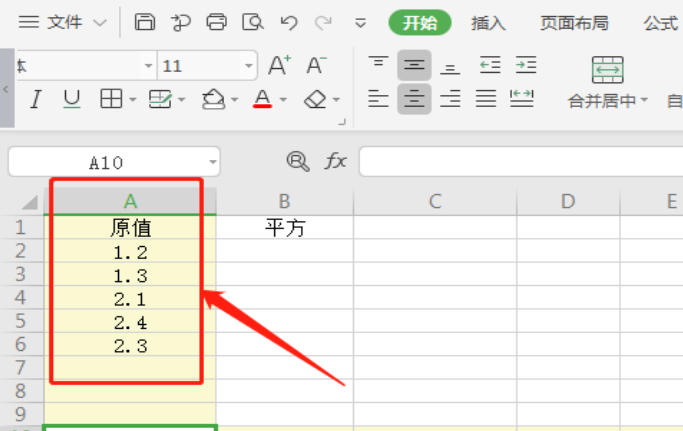This screenshot has width=683, height=431.
Task: Open the Name Box dropdown arrow
Action: click(x=213, y=162)
